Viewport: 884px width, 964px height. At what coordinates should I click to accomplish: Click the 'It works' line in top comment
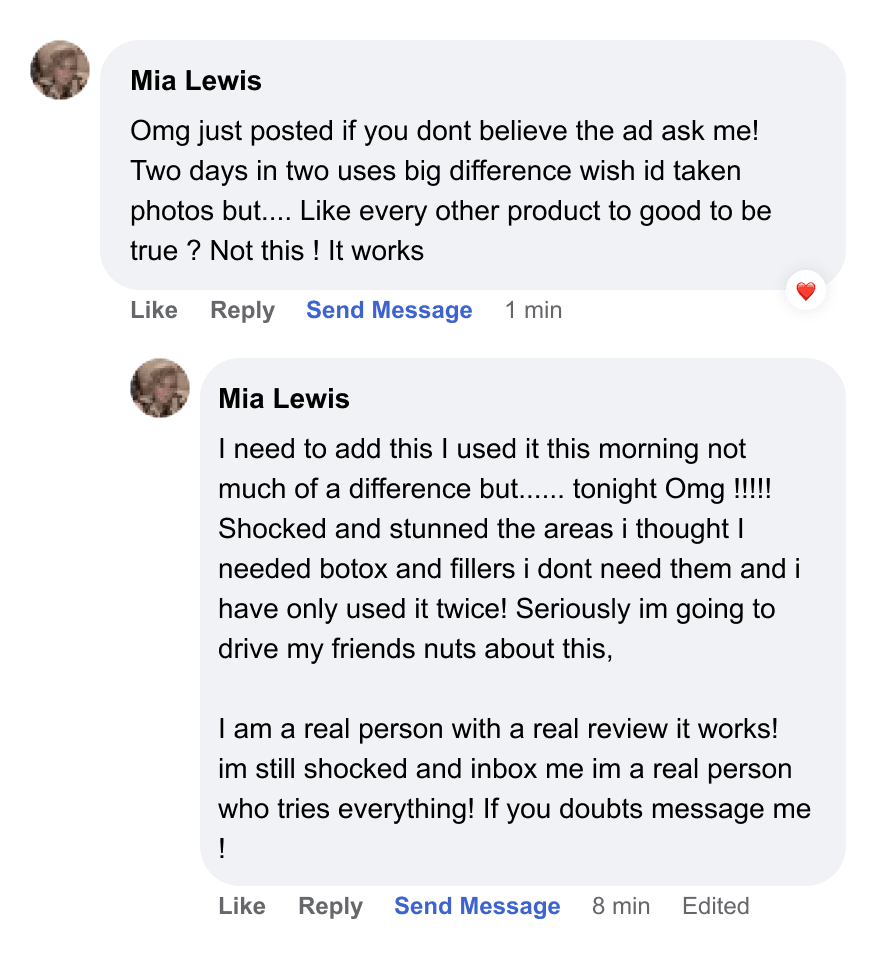pyautogui.click(x=277, y=251)
